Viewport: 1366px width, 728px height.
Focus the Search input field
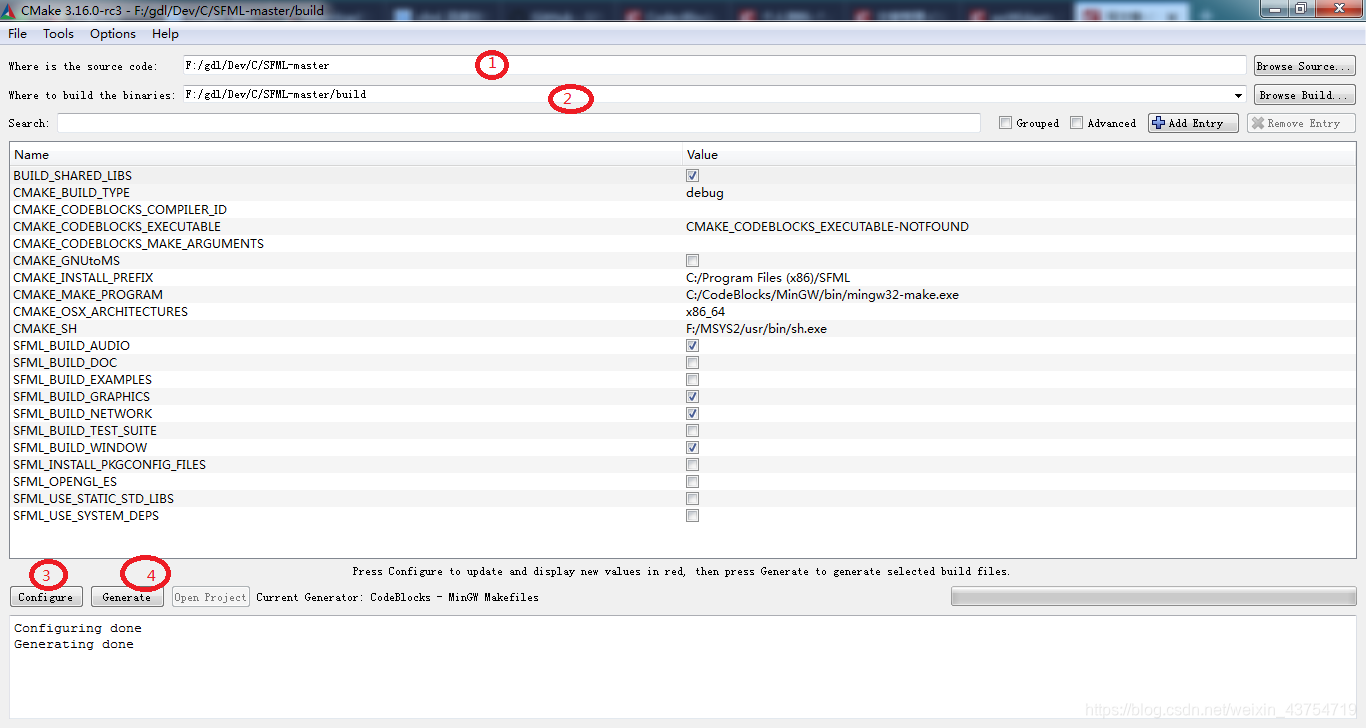(x=519, y=123)
